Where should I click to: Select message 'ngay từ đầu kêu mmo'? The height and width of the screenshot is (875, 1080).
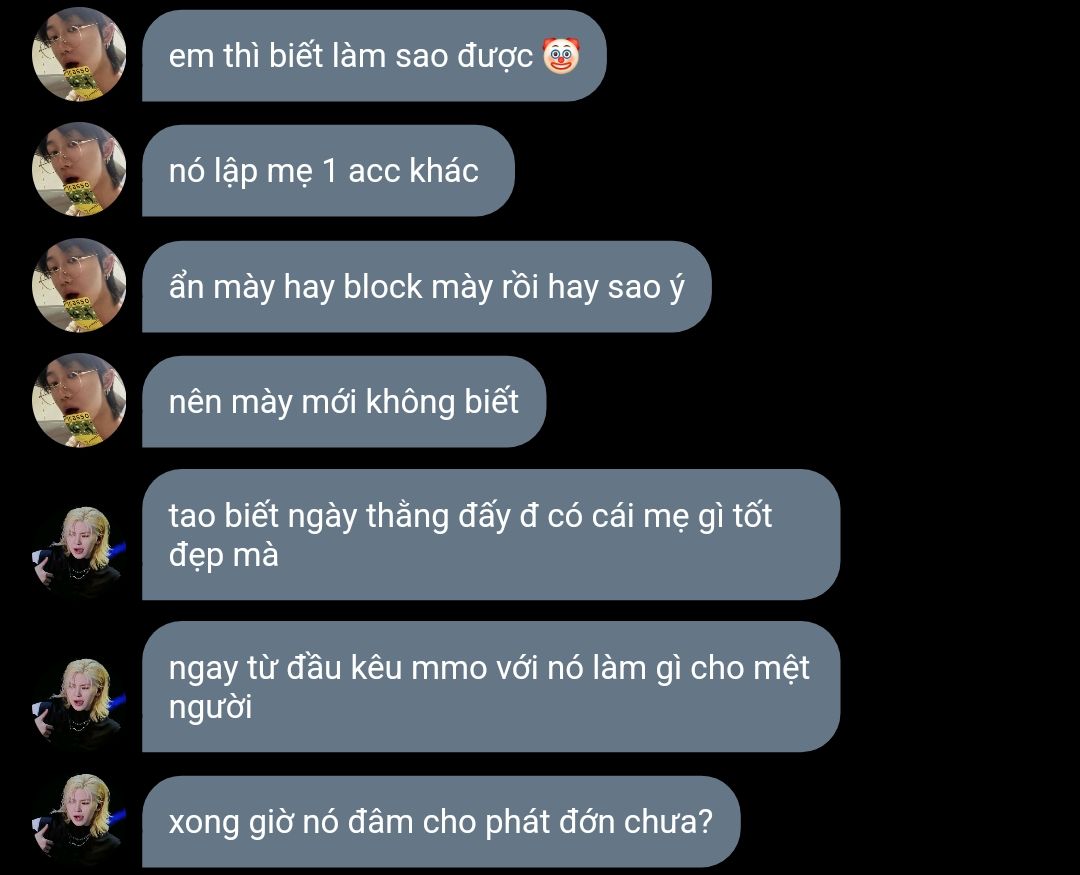[x=491, y=687]
